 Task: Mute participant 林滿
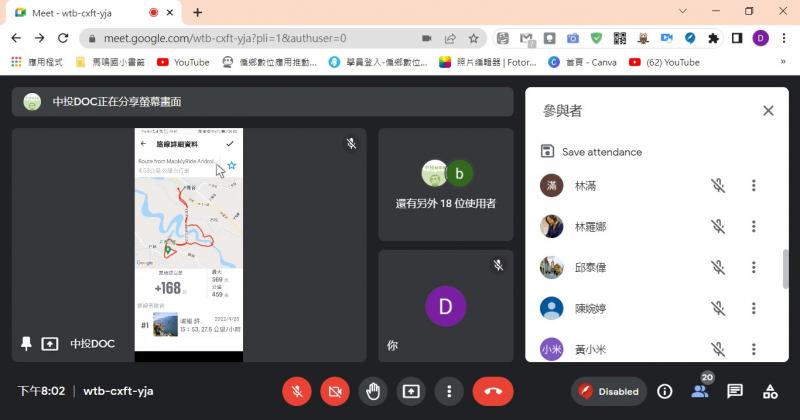click(x=718, y=186)
